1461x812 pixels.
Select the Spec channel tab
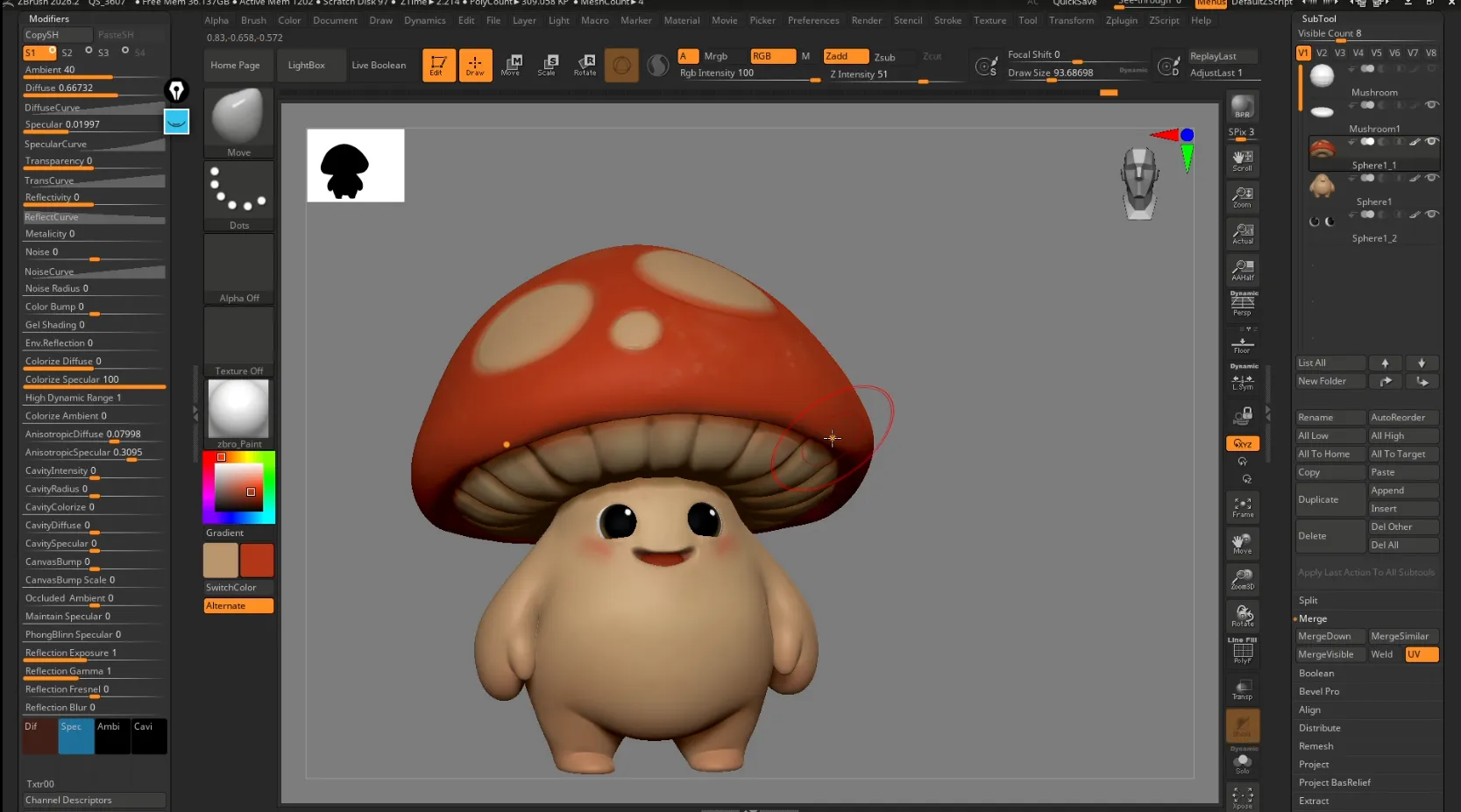pyautogui.click(x=76, y=736)
